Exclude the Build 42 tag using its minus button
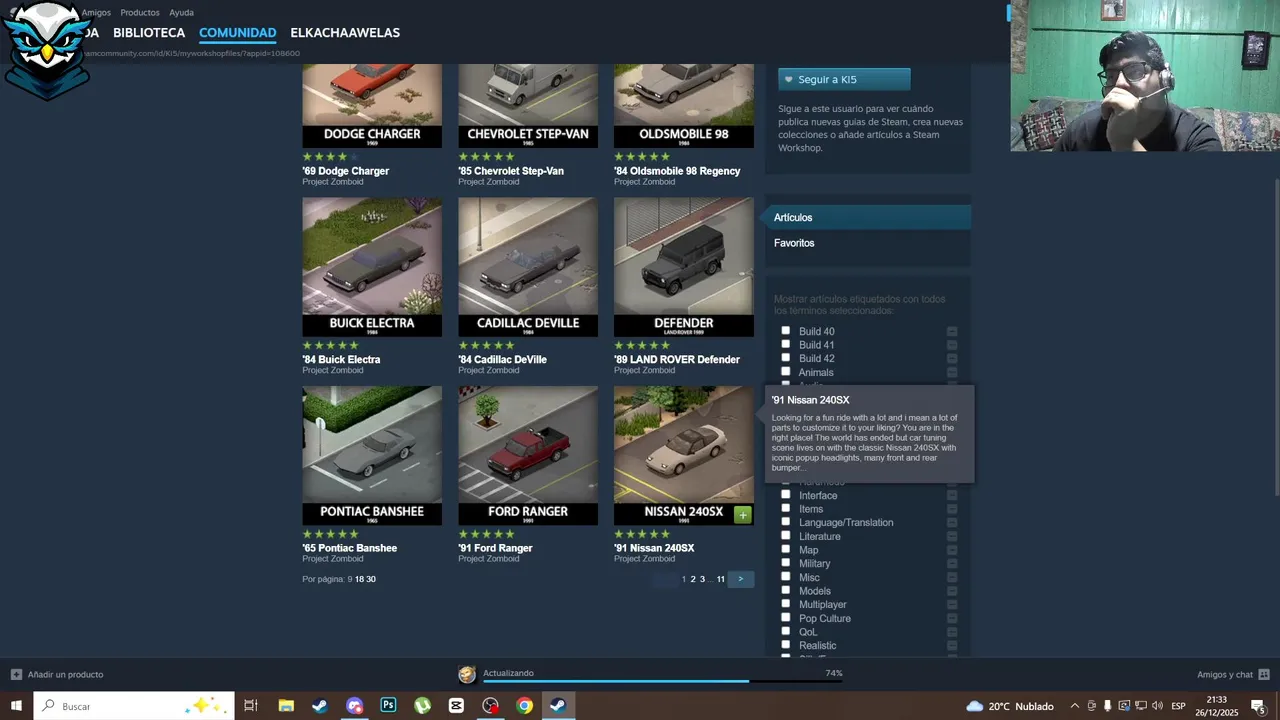 (x=952, y=359)
